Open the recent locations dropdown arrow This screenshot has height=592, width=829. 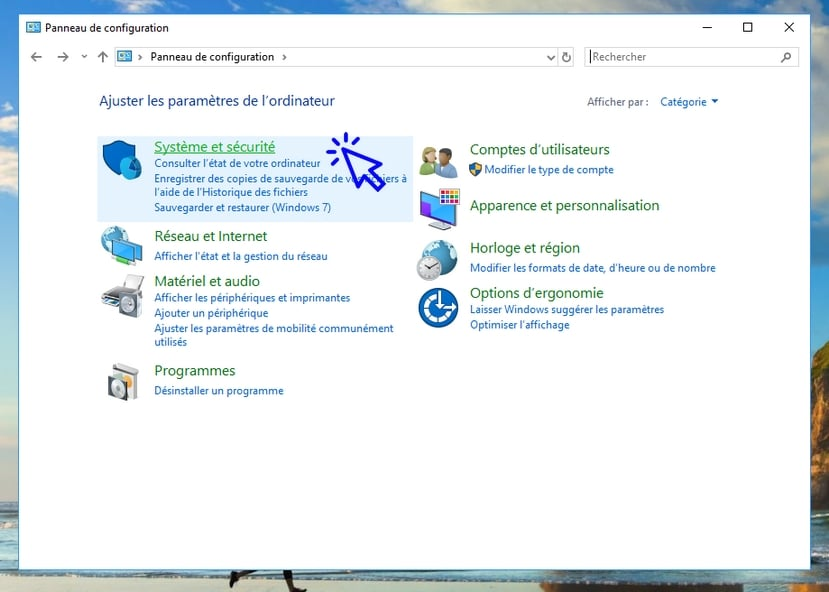click(x=84, y=57)
